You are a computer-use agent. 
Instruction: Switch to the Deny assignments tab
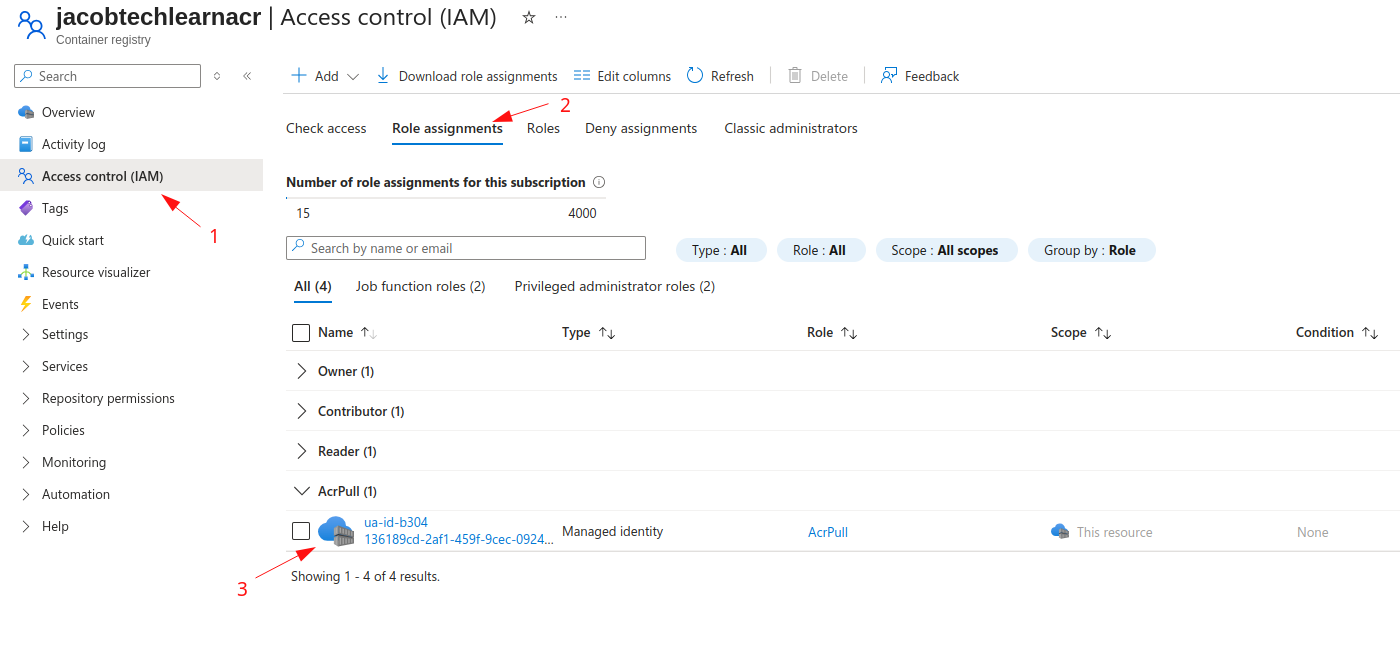pos(641,128)
